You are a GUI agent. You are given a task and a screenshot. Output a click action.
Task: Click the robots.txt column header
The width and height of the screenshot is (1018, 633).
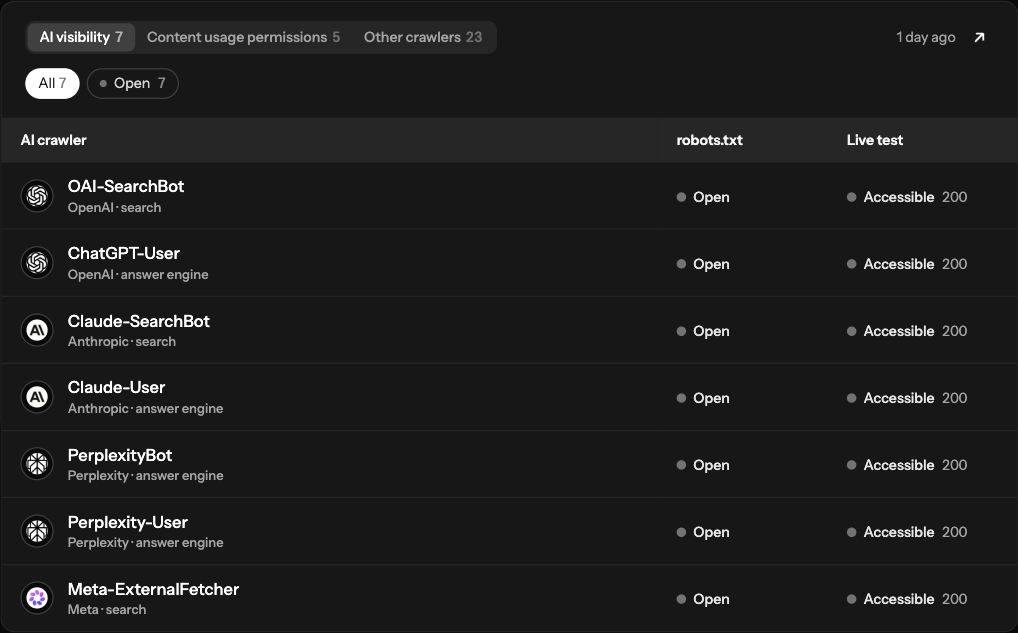click(710, 140)
